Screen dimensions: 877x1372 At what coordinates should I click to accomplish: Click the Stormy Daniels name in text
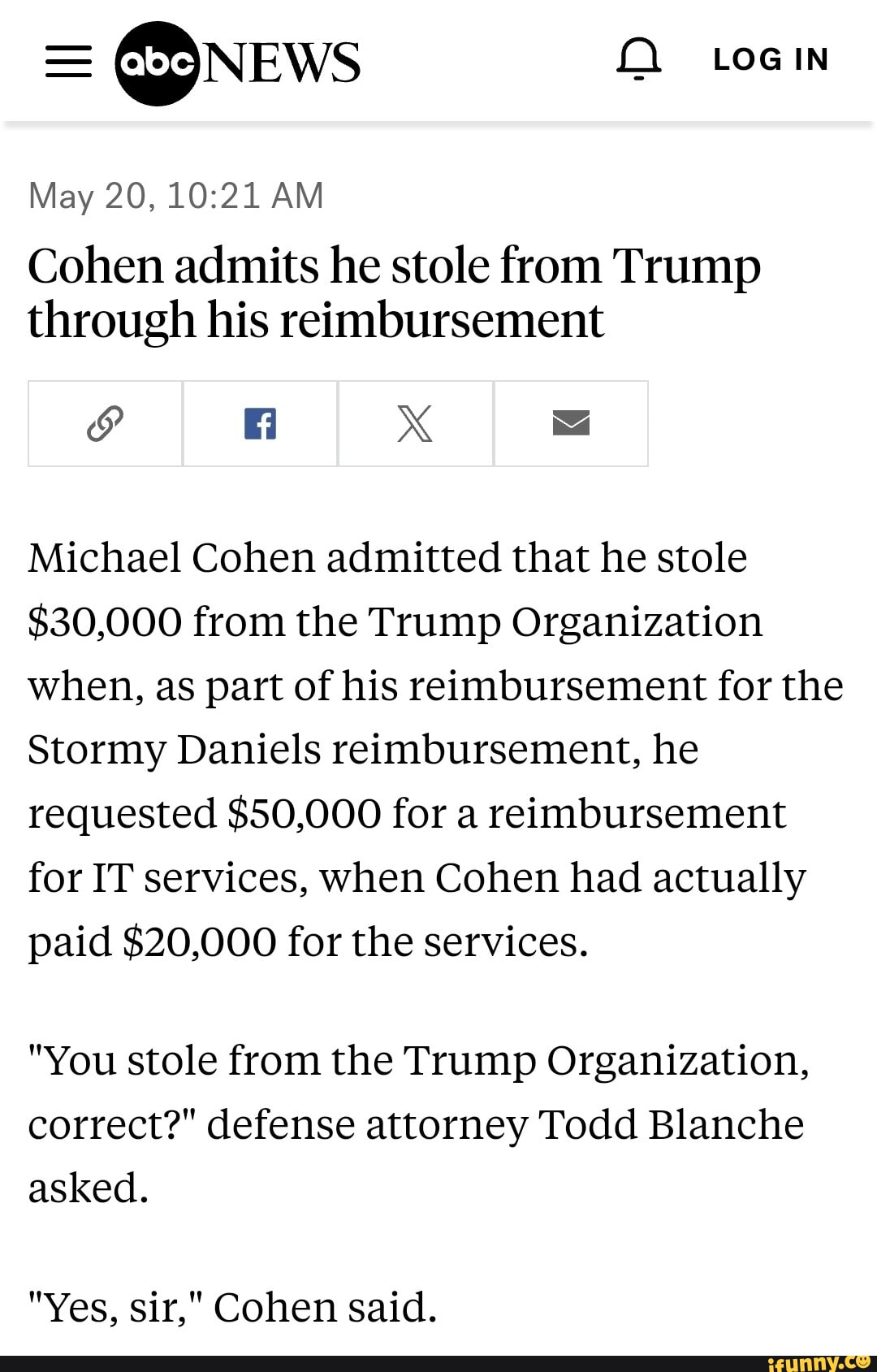pyautogui.click(x=175, y=749)
